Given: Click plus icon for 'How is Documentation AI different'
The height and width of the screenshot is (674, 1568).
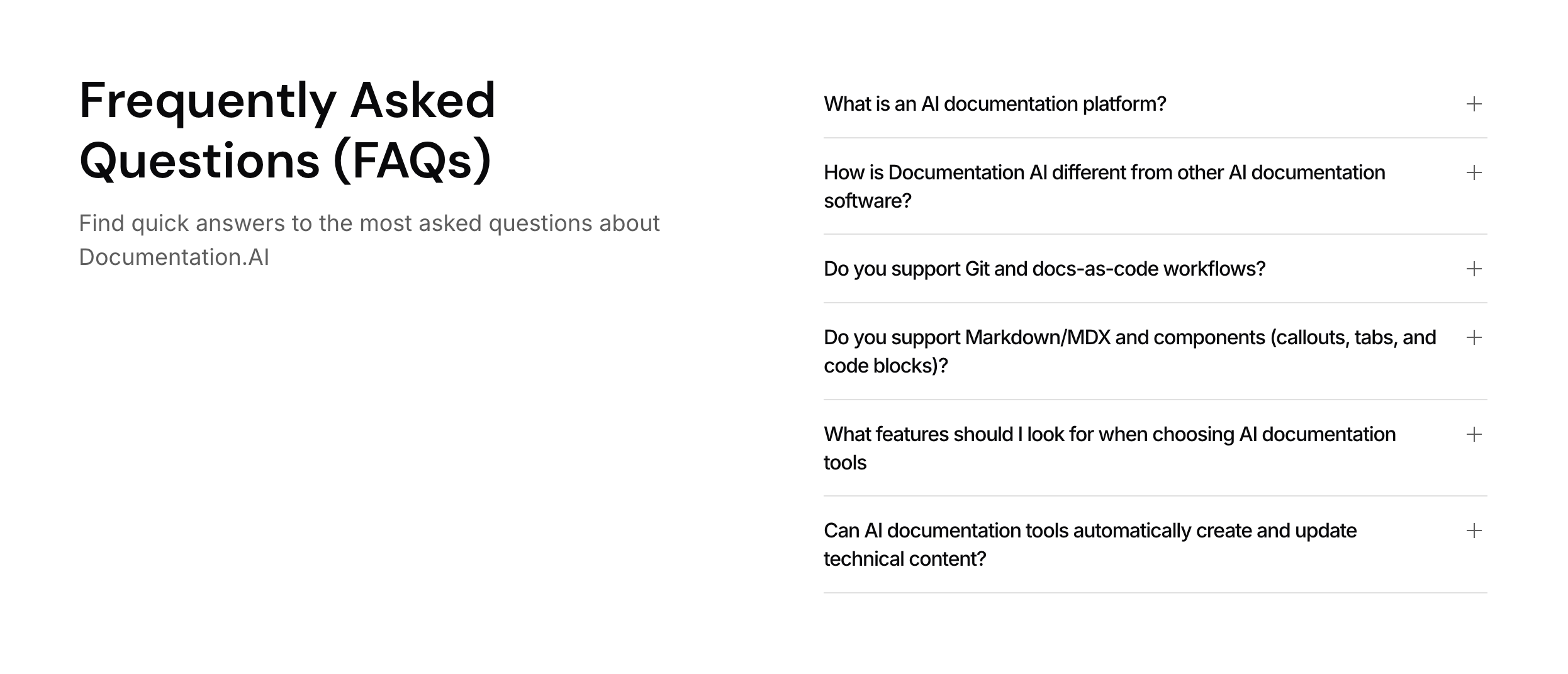Looking at the screenshot, I should pos(1474,173).
